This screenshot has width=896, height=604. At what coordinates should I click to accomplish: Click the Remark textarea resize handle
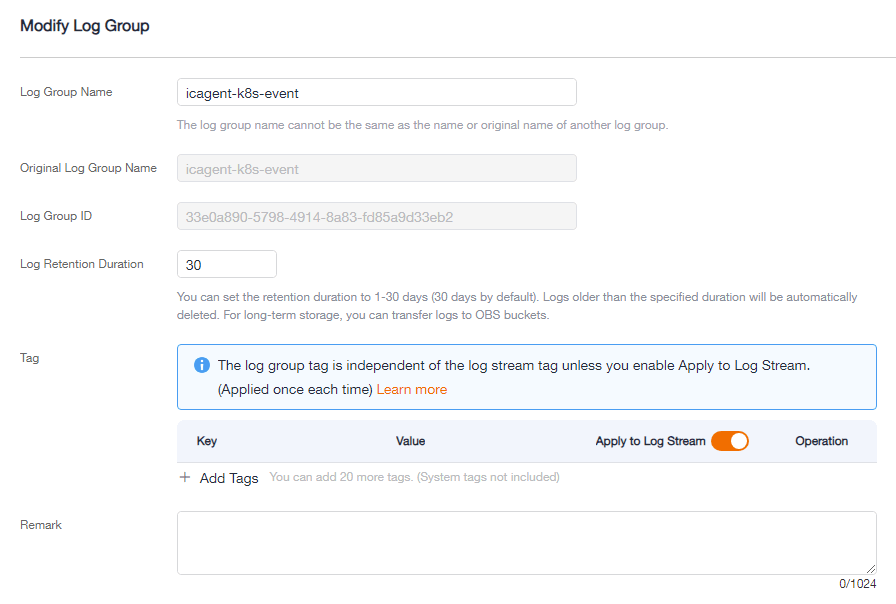[x=870, y=569]
